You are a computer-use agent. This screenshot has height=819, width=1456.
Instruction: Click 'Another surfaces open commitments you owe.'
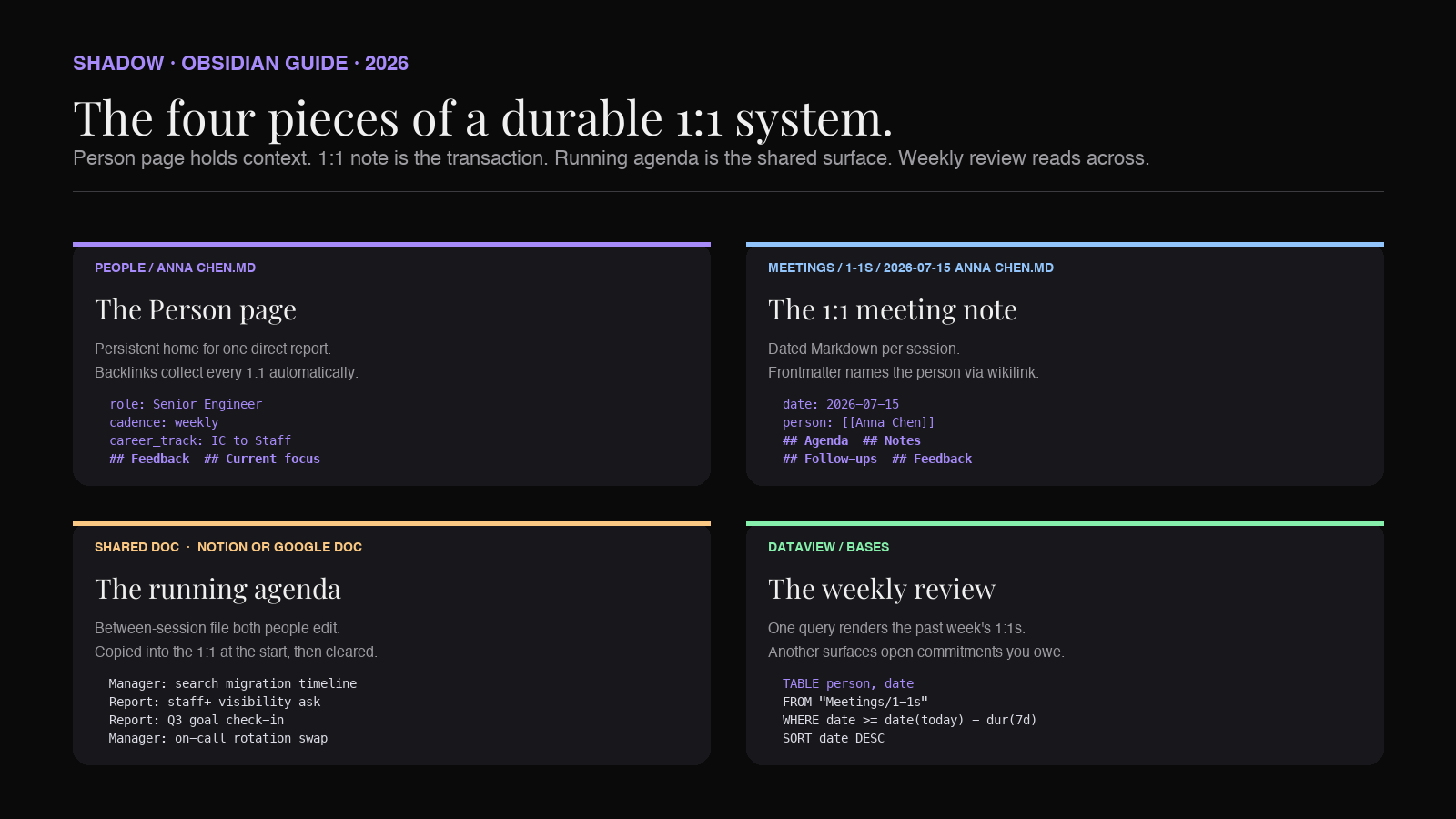coord(916,652)
